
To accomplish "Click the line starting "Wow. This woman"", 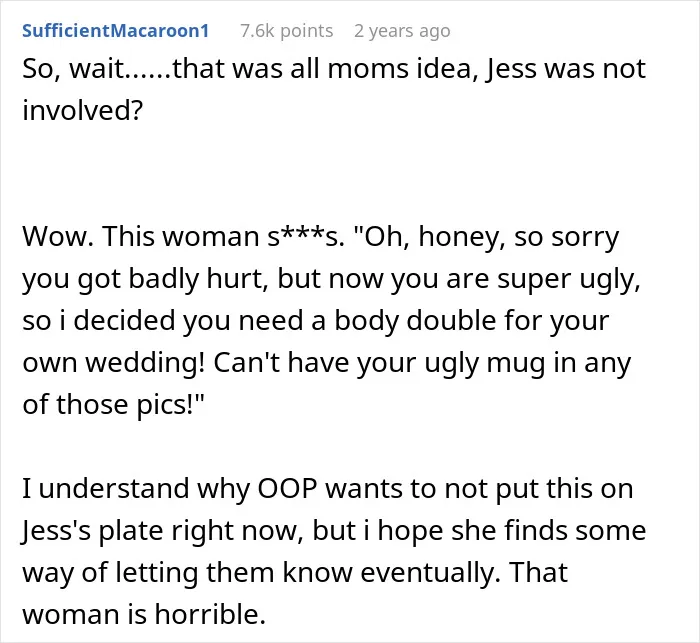I will point(321,237).
